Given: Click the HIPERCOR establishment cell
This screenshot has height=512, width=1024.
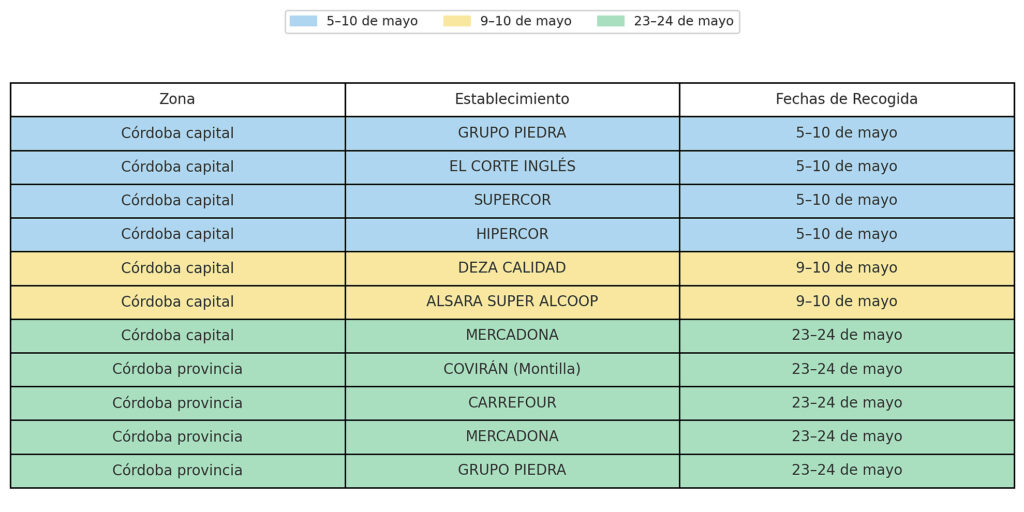Looking at the screenshot, I should pos(512,234).
